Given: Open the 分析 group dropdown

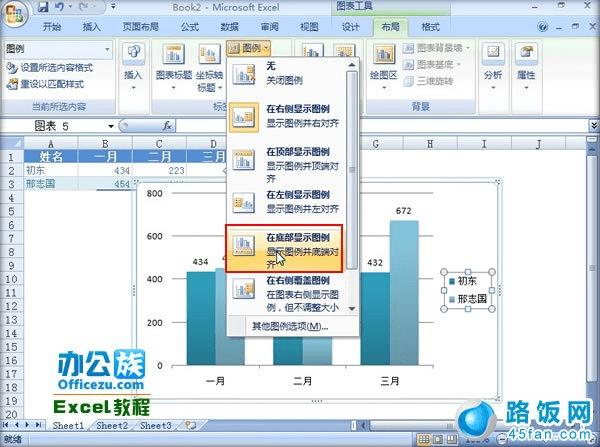Looking at the screenshot, I should coord(493,68).
